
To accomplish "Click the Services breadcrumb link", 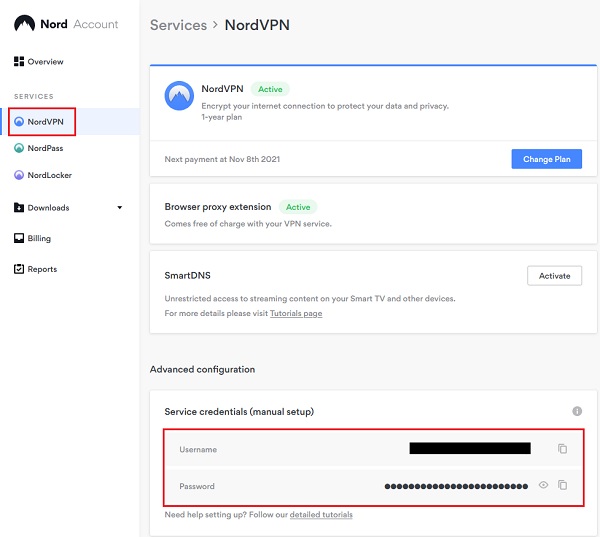I will tap(178, 25).
